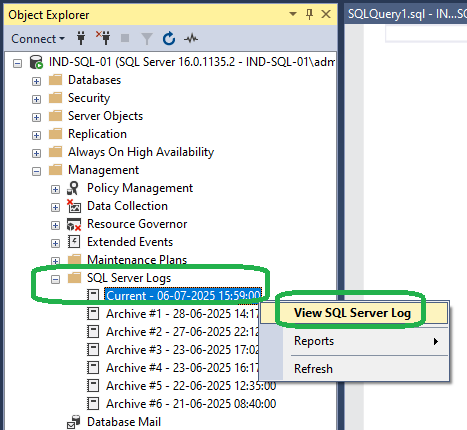467x430 pixels.
Task: Click the Extended Events icon
Action: pyautogui.click(x=74, y=242)
